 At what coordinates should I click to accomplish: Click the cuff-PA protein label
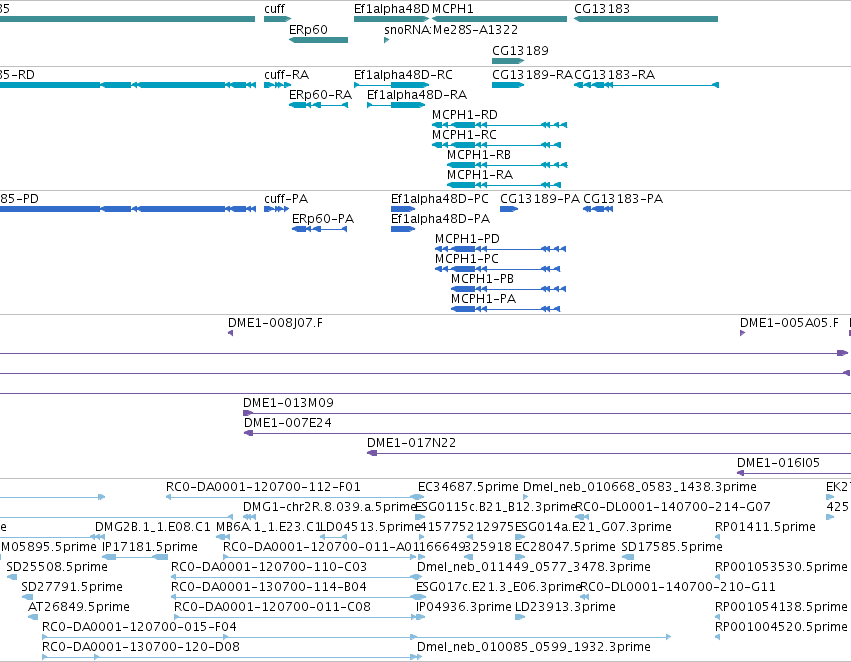tap(286, 199)
